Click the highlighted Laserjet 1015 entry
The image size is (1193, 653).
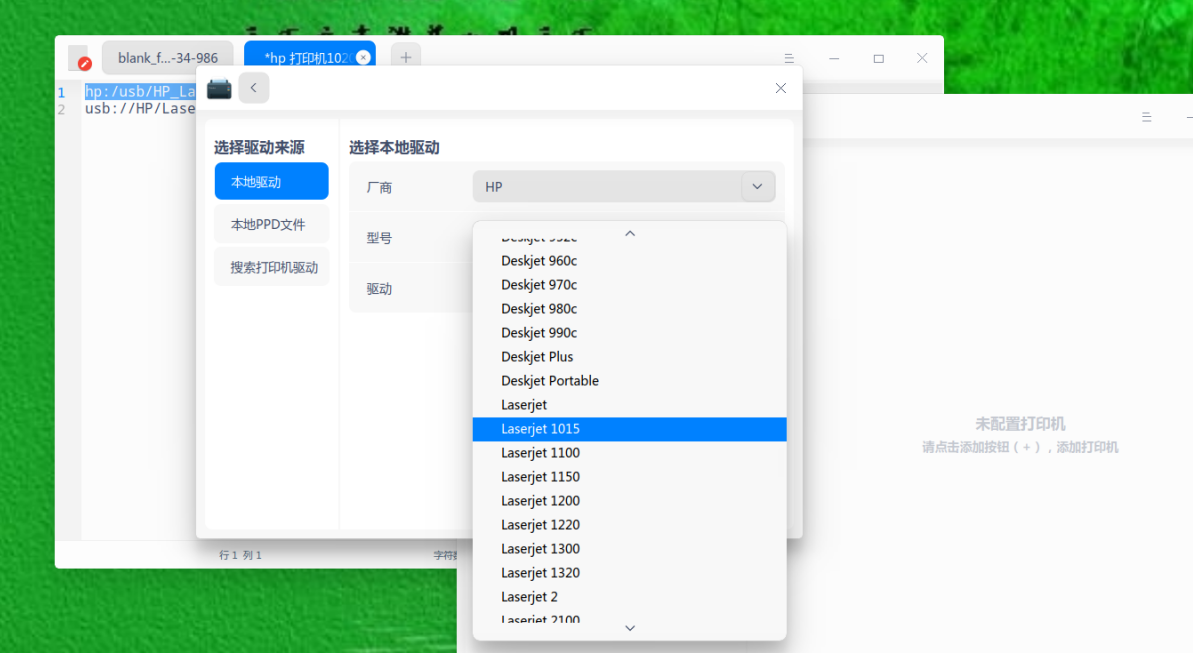pos(540,428)
